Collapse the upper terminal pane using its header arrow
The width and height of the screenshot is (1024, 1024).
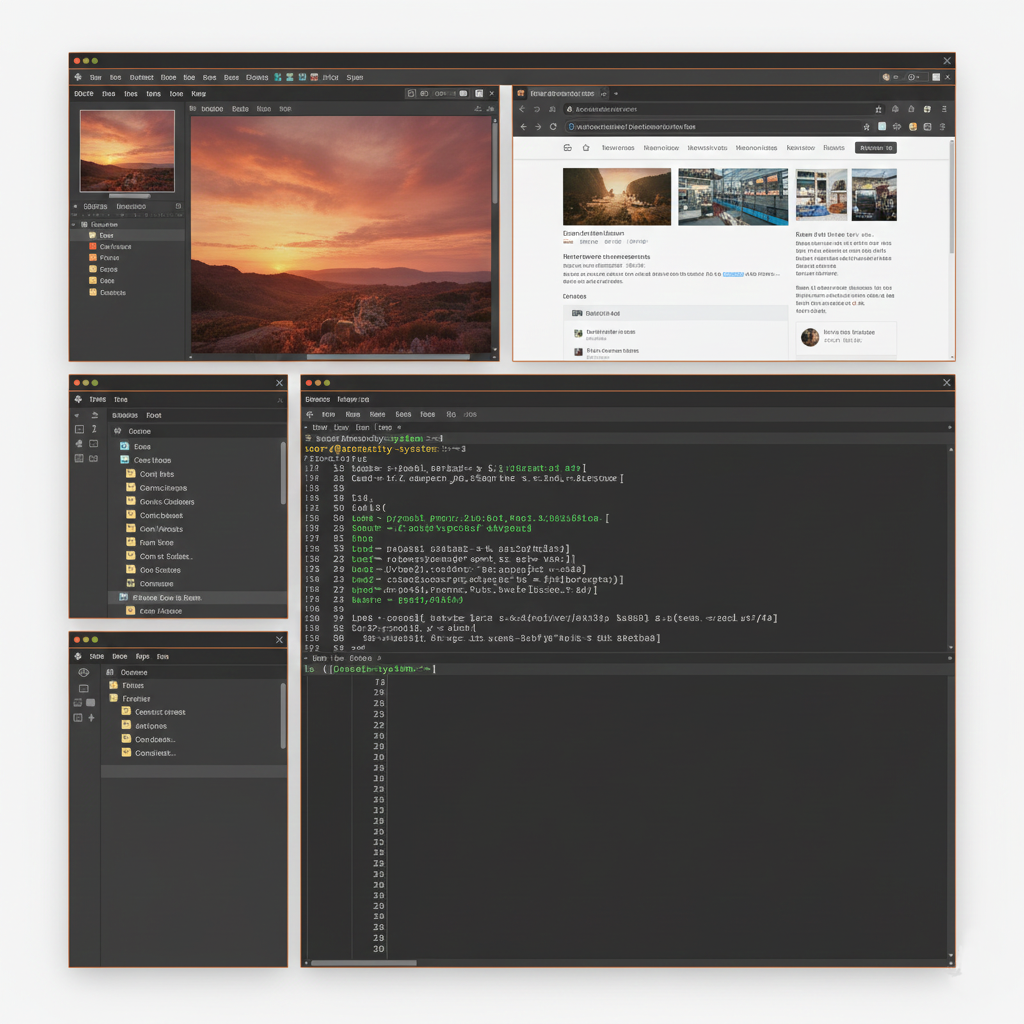pos(307,427)
